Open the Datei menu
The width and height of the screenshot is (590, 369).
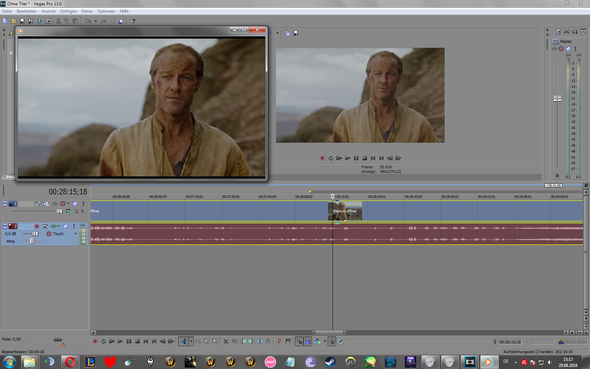(7, 11)
